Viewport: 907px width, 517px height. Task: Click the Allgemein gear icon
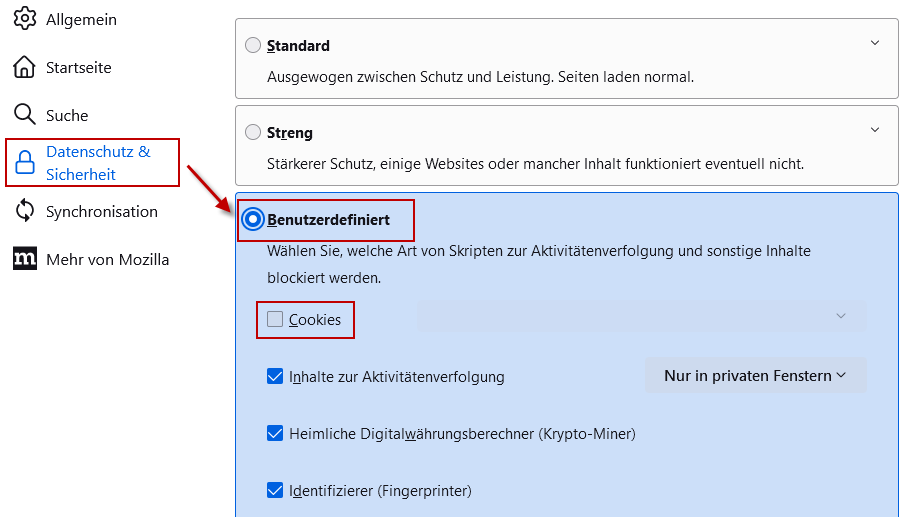tap(24, 19)
